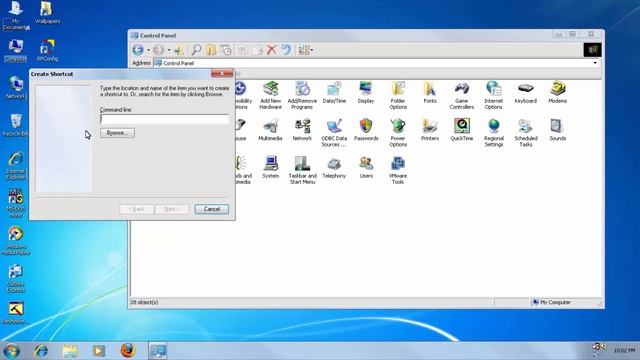Image resolution: width=640 pixels, height=360 pixels.
Task: Click the disabled Next button in the wizard
Action: coord(172,209)
